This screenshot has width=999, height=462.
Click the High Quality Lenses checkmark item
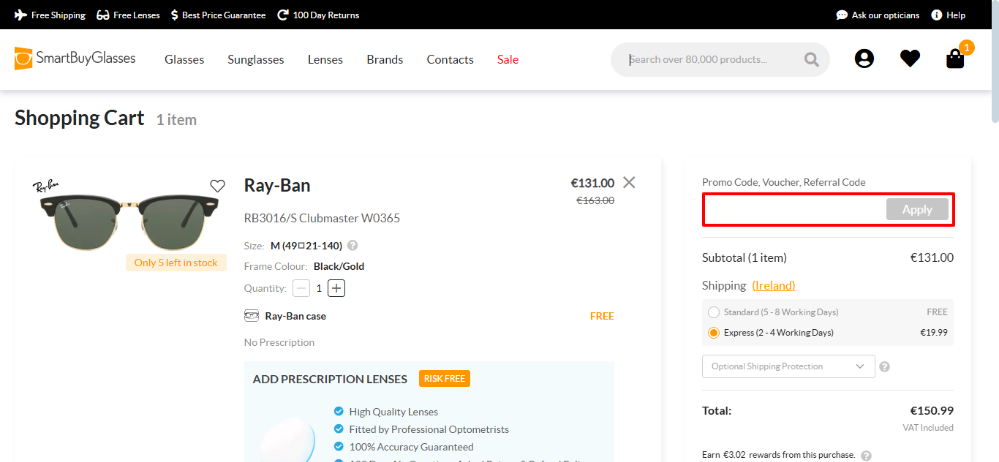point(386,412)
